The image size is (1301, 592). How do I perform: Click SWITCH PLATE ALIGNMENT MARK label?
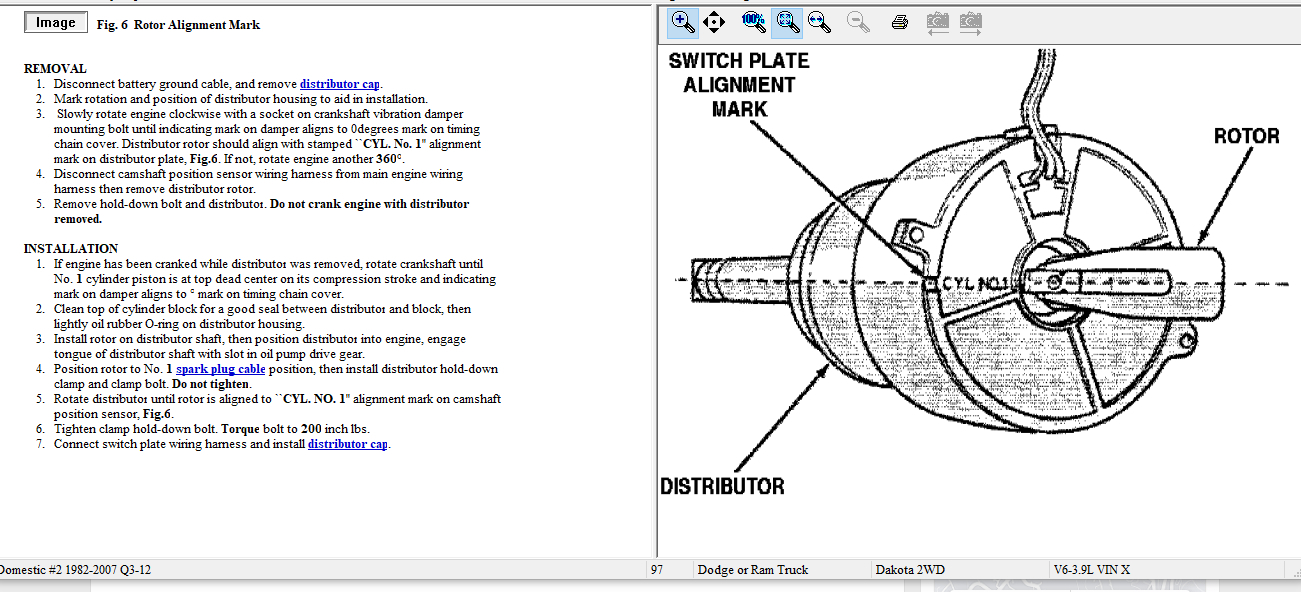point(739,84)
